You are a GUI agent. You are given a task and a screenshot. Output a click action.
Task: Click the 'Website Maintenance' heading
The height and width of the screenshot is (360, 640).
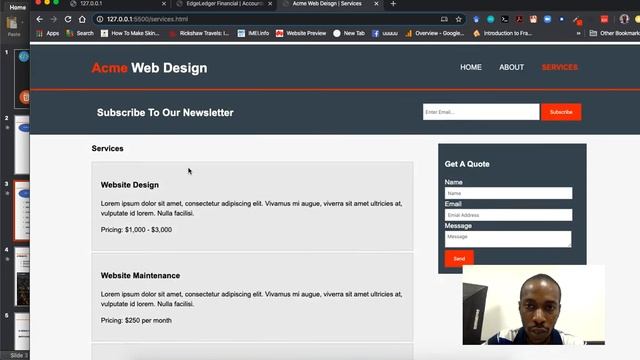pyautogui.click(x=140, y=276)
